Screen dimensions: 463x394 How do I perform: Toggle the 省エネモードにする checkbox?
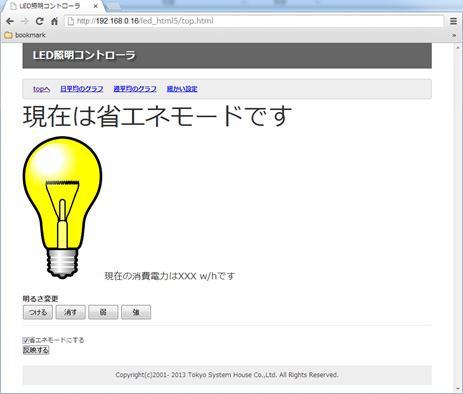[x=26, y=340]
